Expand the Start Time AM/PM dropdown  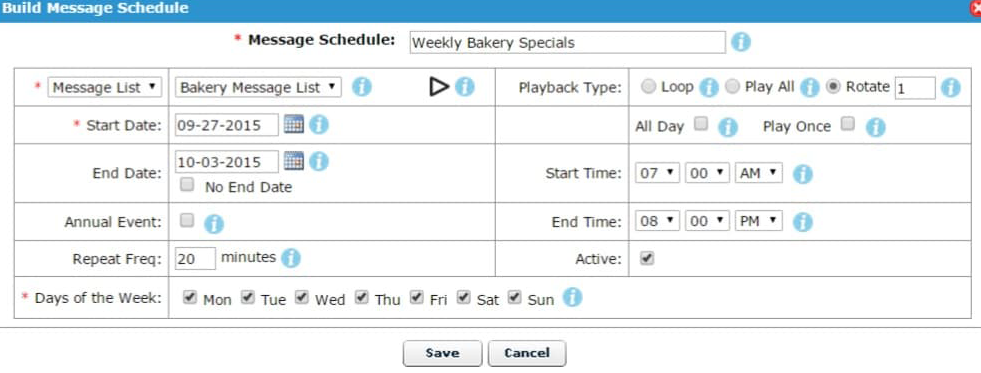click(758, 173)
